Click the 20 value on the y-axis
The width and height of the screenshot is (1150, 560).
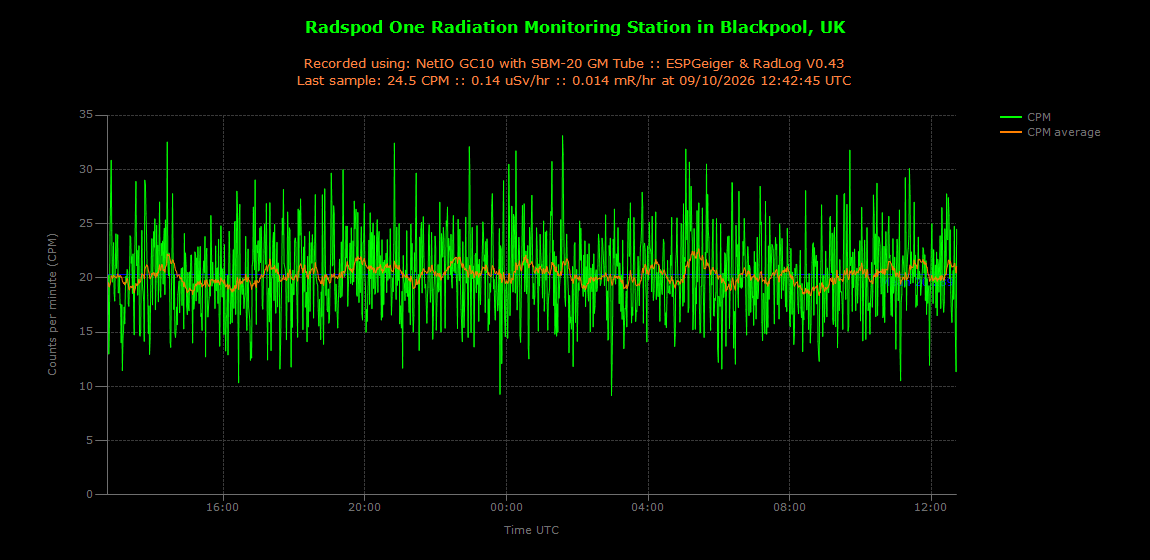click(x=87, y=278)
